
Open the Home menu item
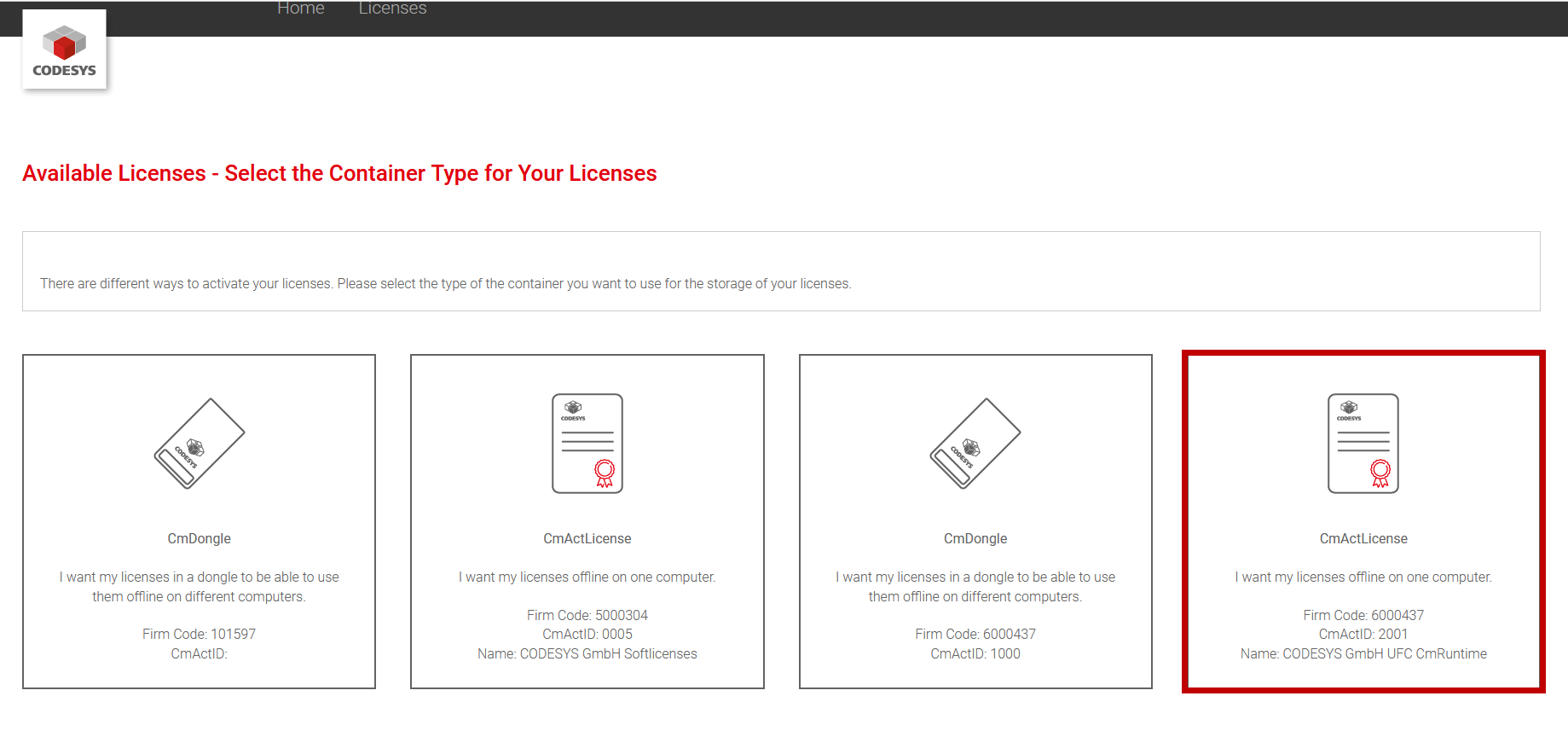click(x=300, y=9)
